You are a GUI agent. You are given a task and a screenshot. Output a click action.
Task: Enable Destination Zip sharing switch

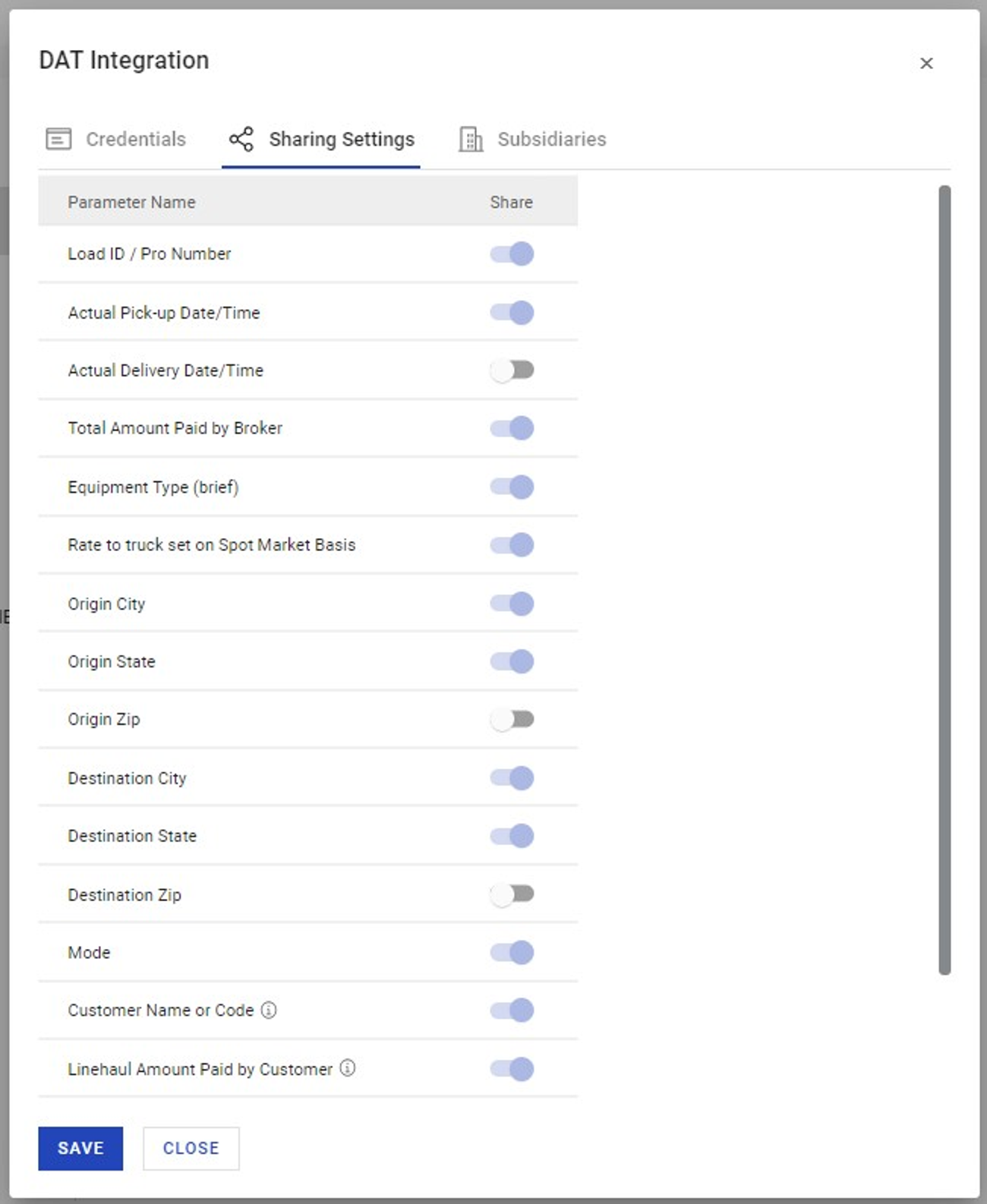click(512, 894)
